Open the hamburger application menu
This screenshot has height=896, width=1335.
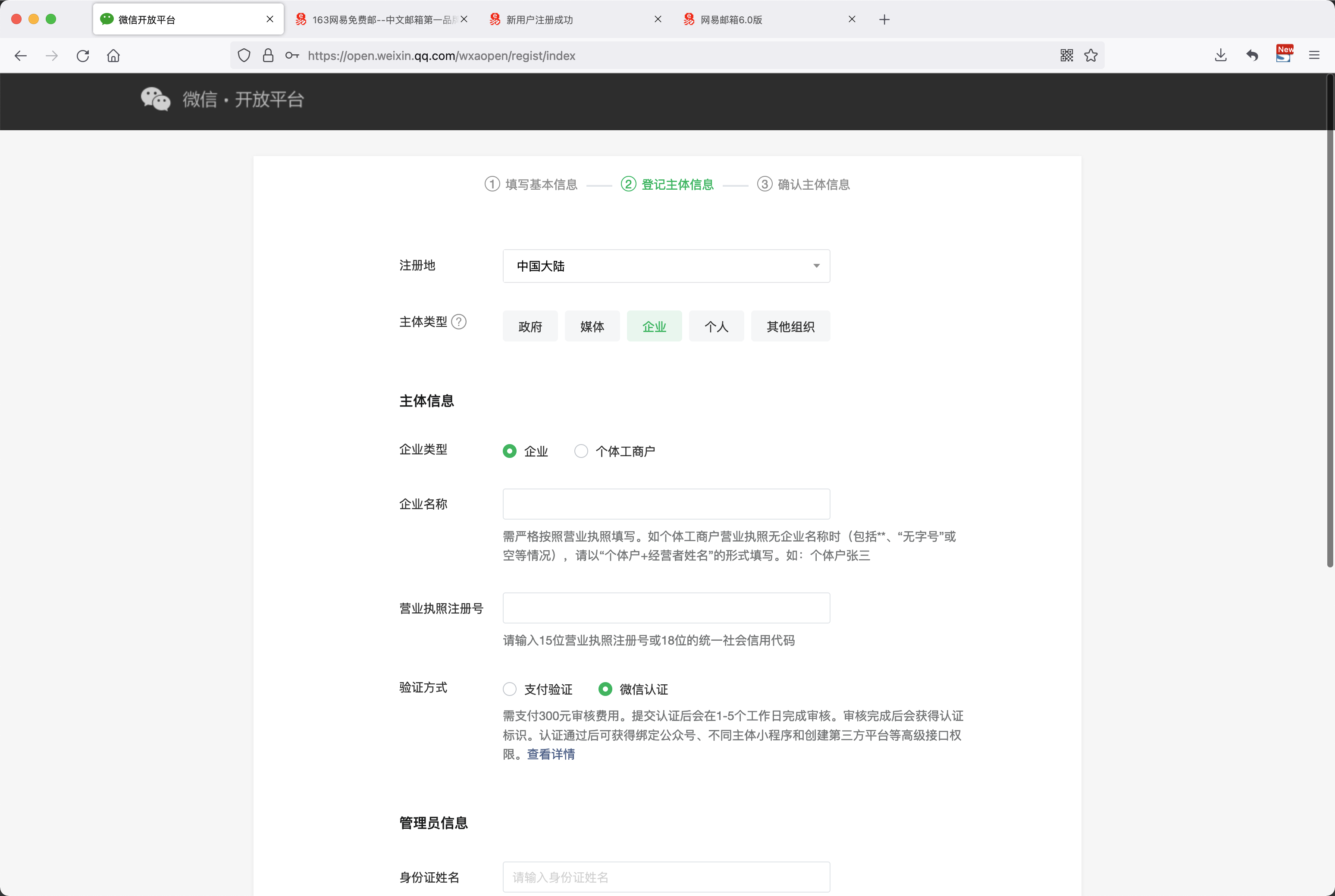(1314, 56)
